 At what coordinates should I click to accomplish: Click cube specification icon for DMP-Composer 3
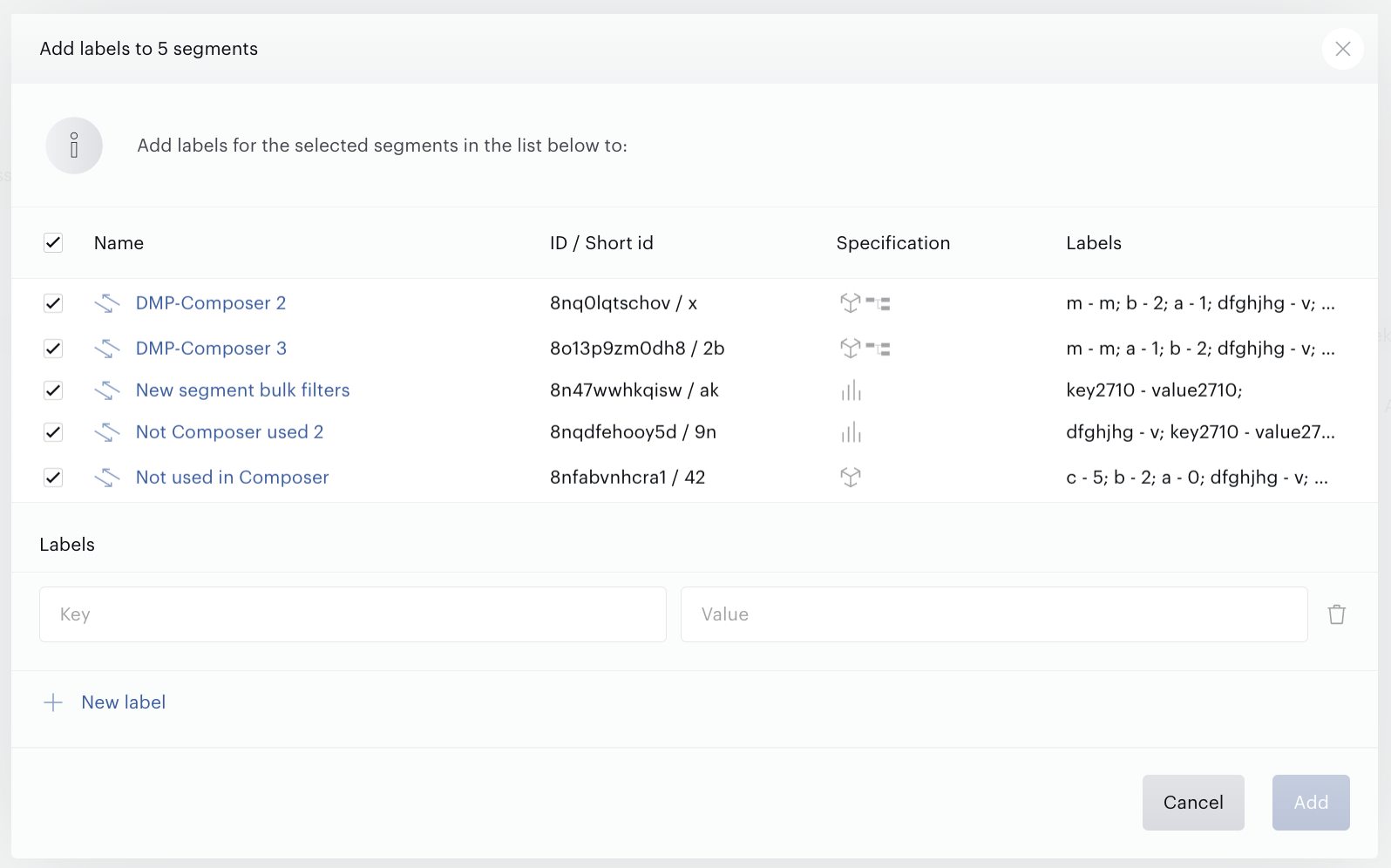850,349
